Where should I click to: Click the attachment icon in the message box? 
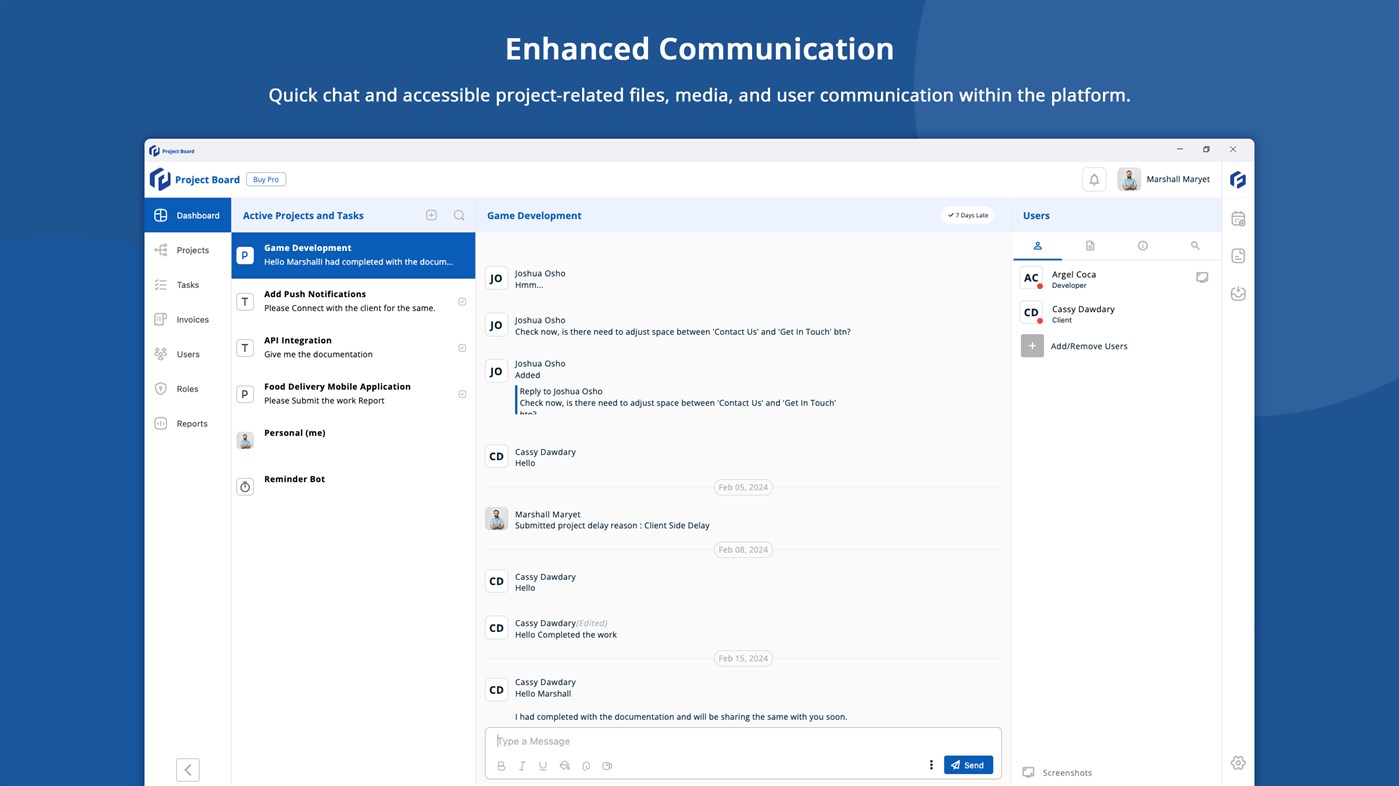pyautogui.click(x=585, y=765)
